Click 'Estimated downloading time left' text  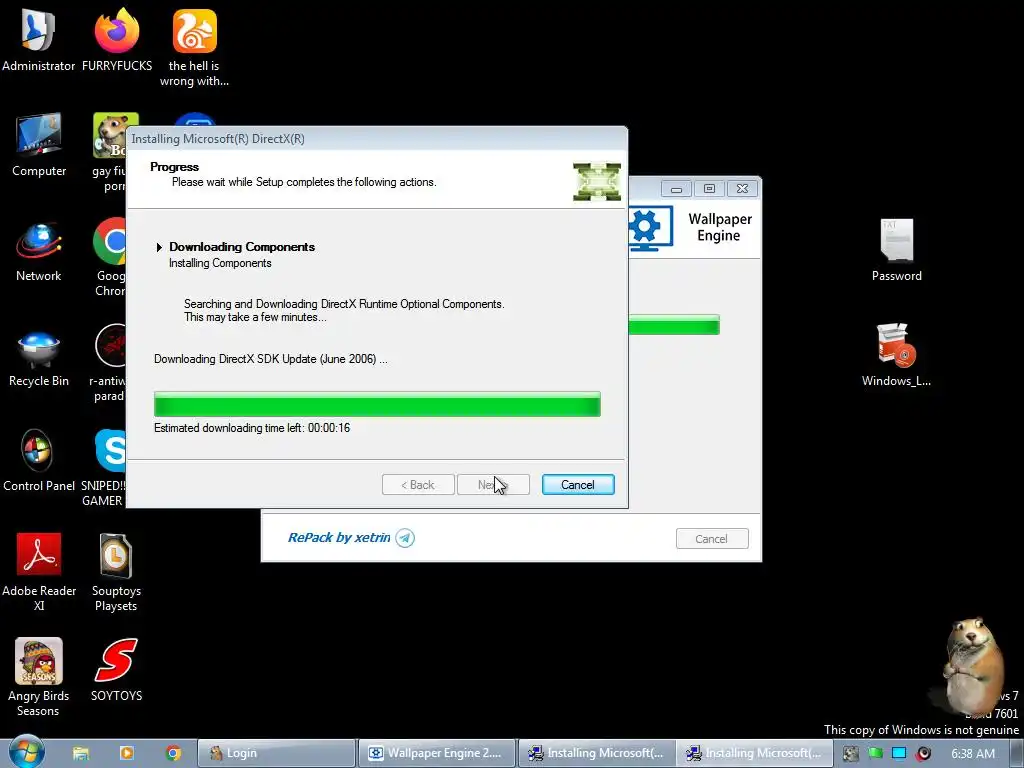252,428
